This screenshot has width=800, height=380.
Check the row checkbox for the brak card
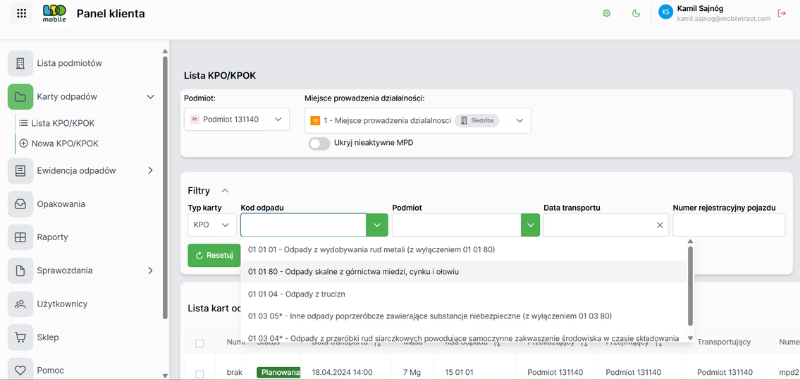(199, 373)
